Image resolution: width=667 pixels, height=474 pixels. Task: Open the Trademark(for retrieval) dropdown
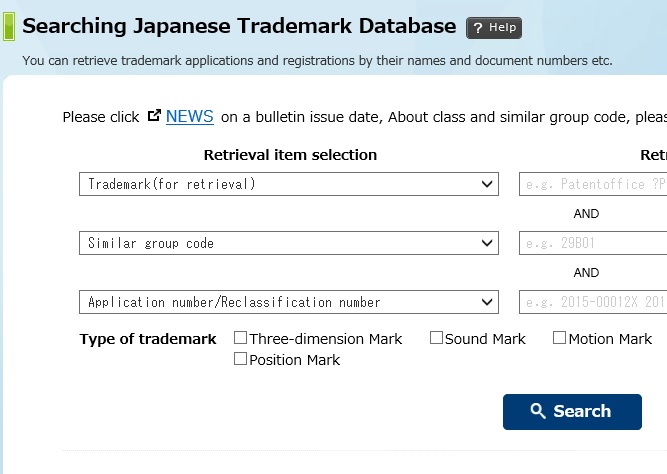[289, 184]
